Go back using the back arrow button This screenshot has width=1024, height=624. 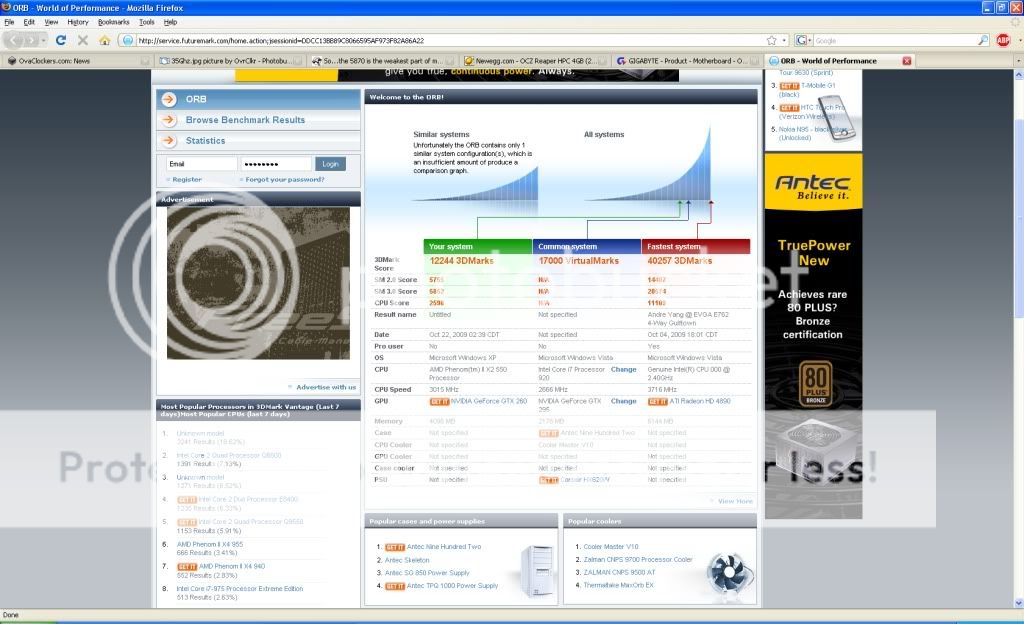tap(14, 40)
